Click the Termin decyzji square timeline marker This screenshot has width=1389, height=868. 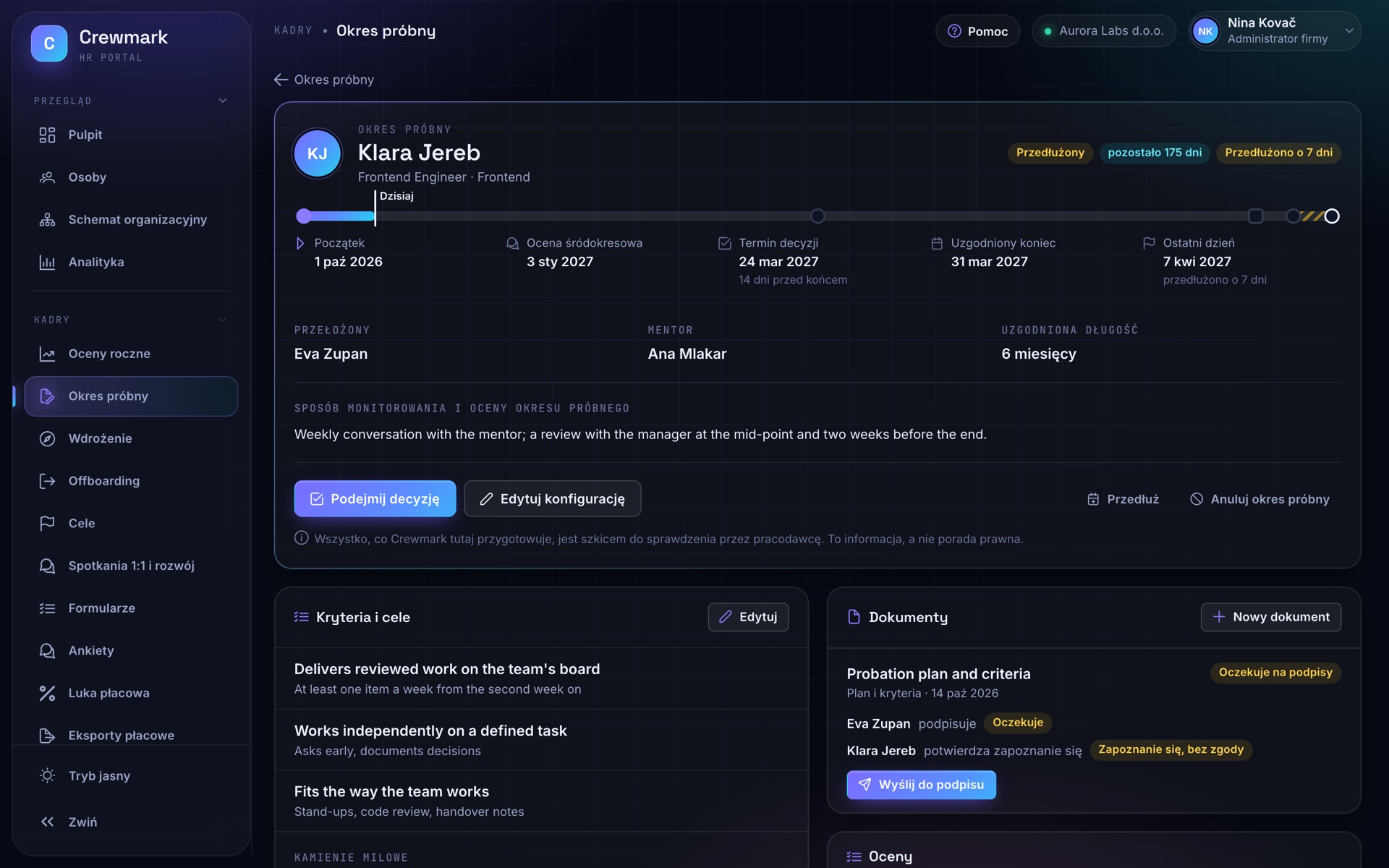point(1256,216)
